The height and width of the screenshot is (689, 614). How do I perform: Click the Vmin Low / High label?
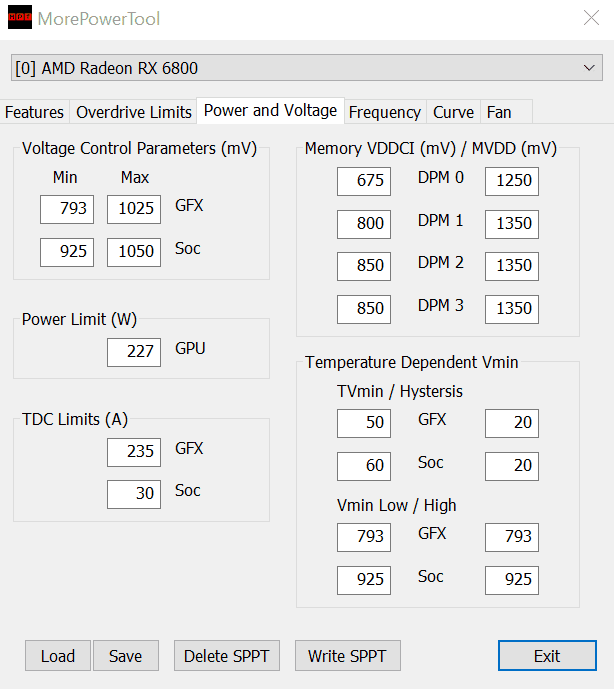click(396, 505)
